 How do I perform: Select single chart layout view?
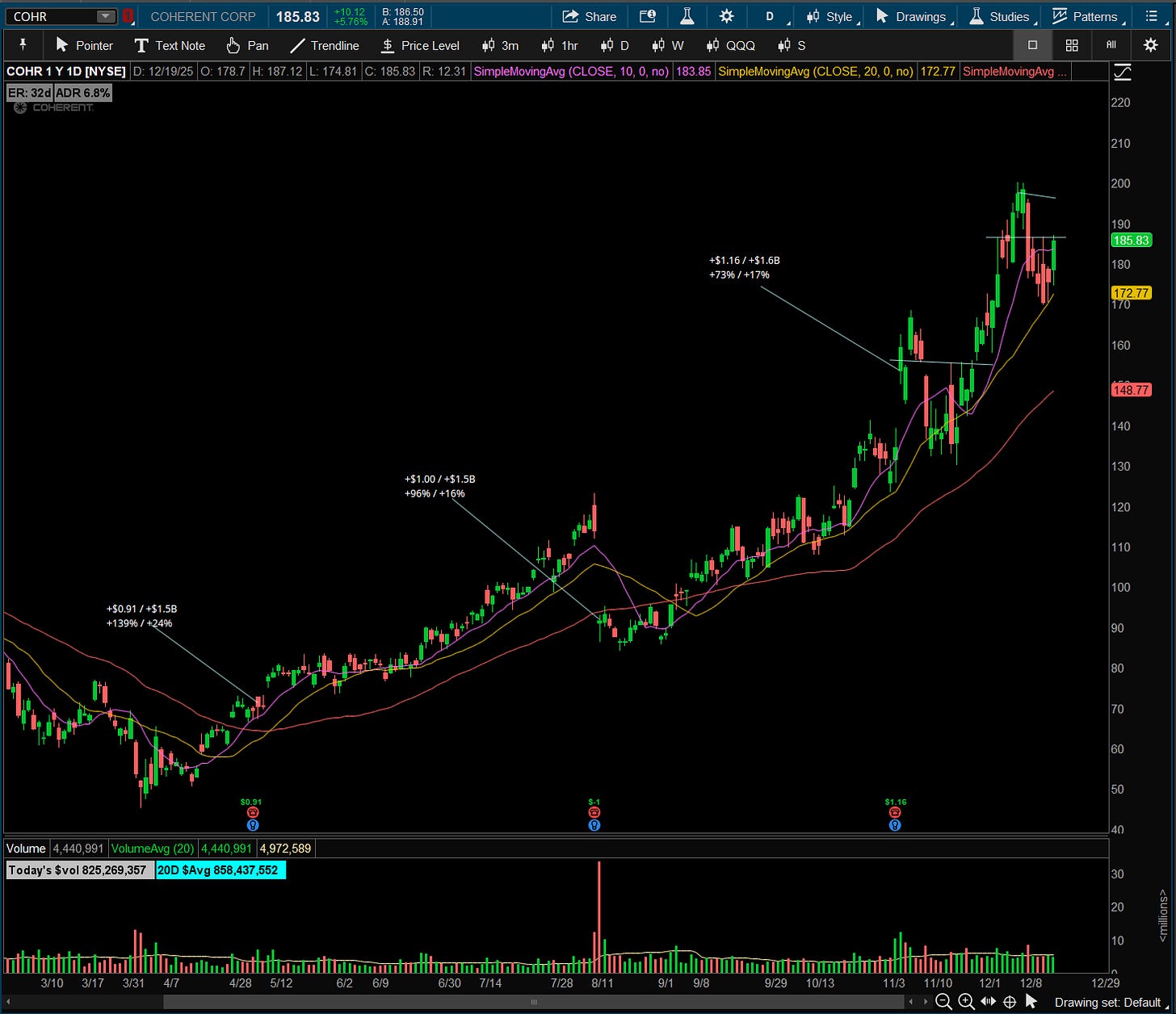coord(1032,45)
